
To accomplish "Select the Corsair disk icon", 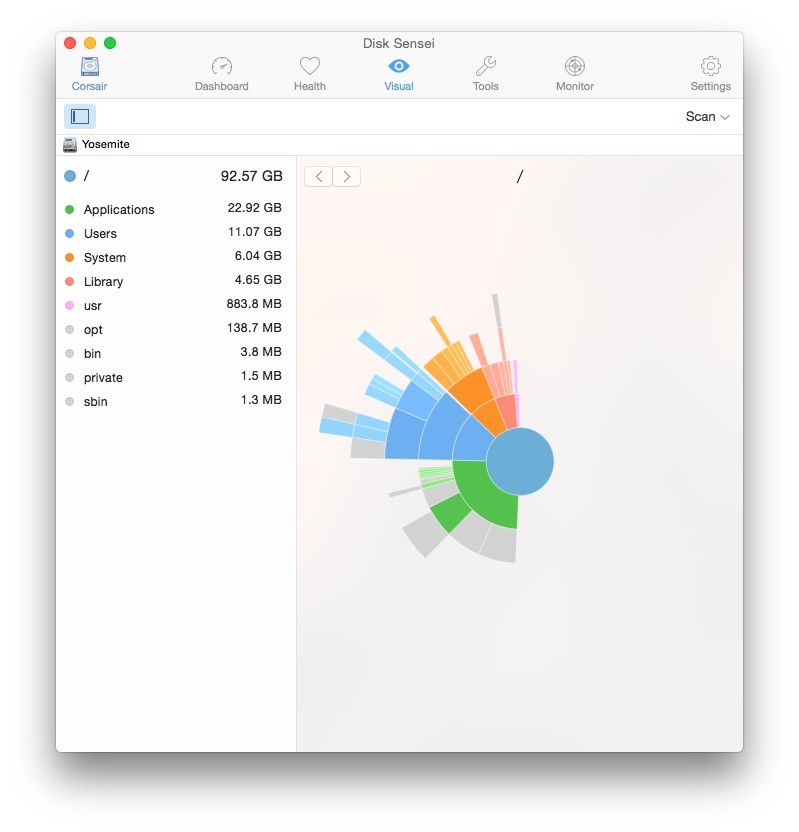I will click(x=90, y=67).
